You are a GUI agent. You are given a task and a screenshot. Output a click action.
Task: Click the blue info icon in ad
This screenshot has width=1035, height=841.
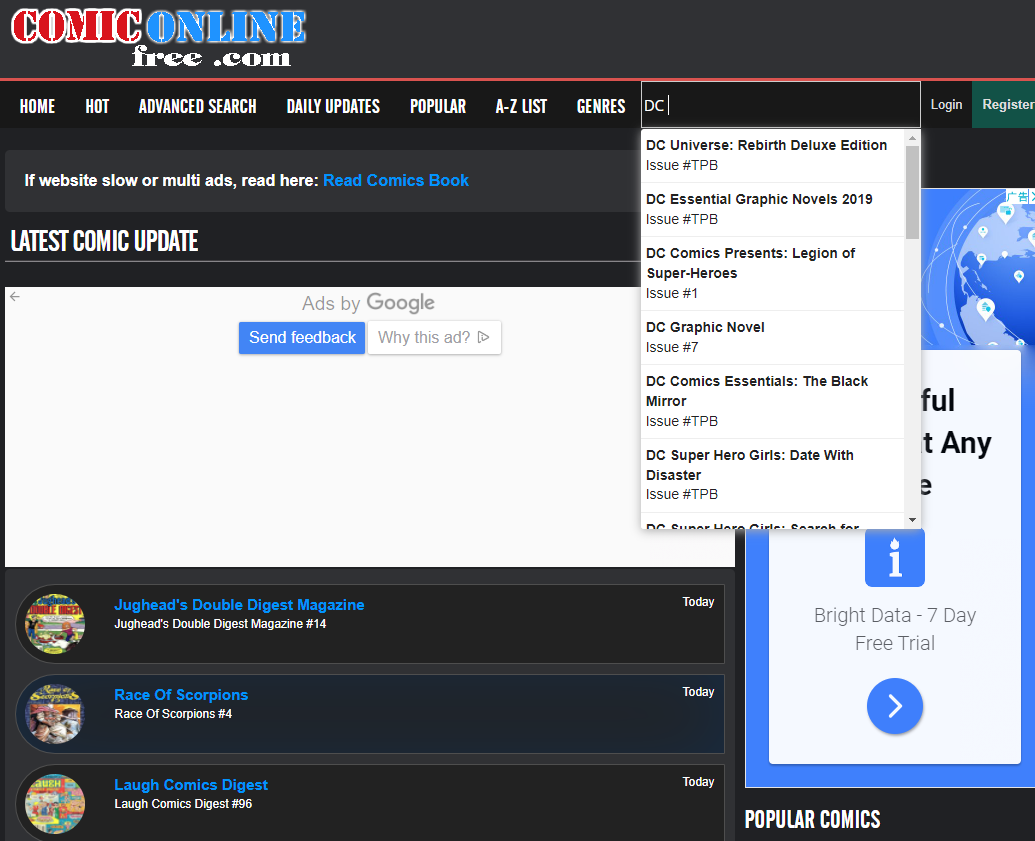tap(894, 557)
